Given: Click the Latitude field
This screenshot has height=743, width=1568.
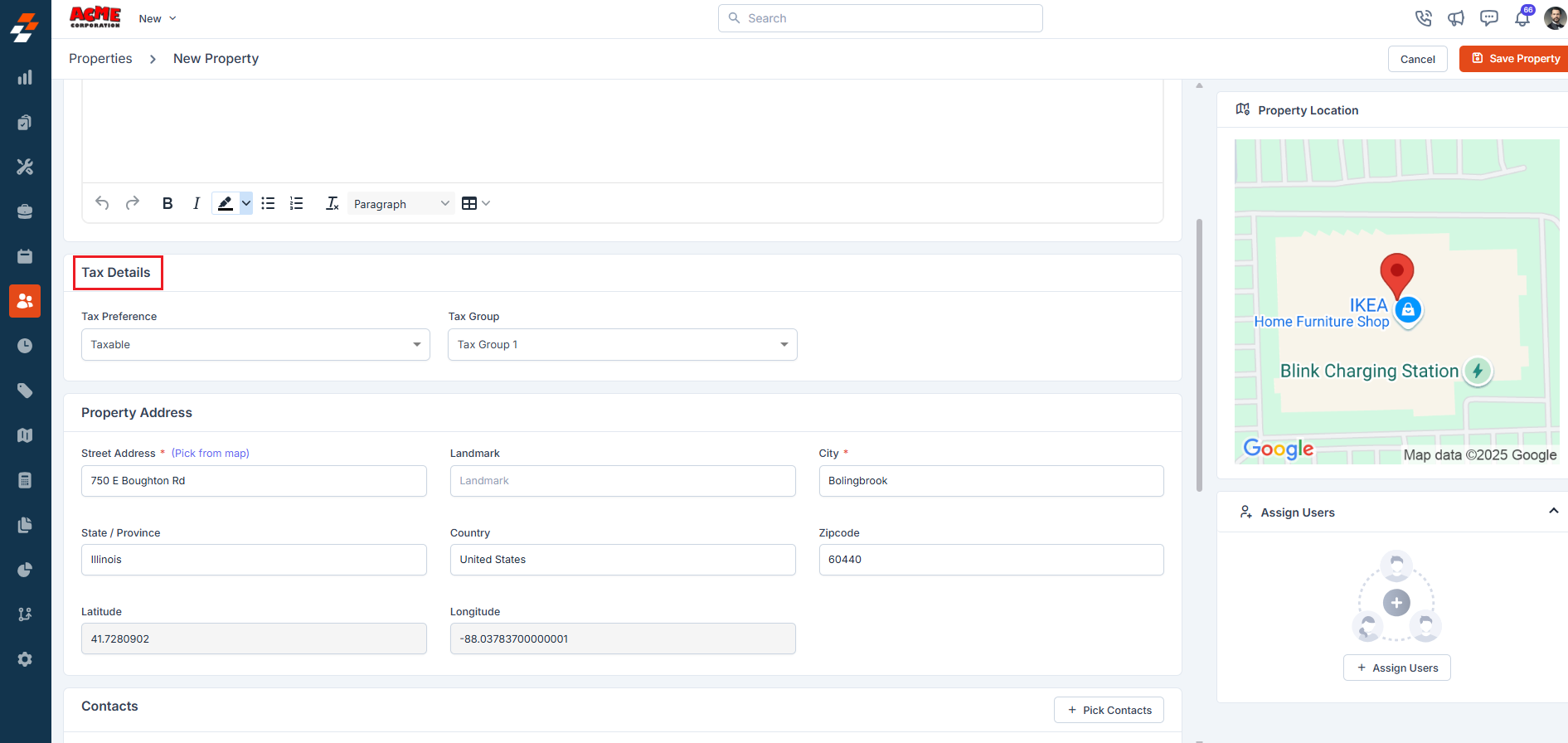Looking at the screenshot, I should tap(254, 639).
